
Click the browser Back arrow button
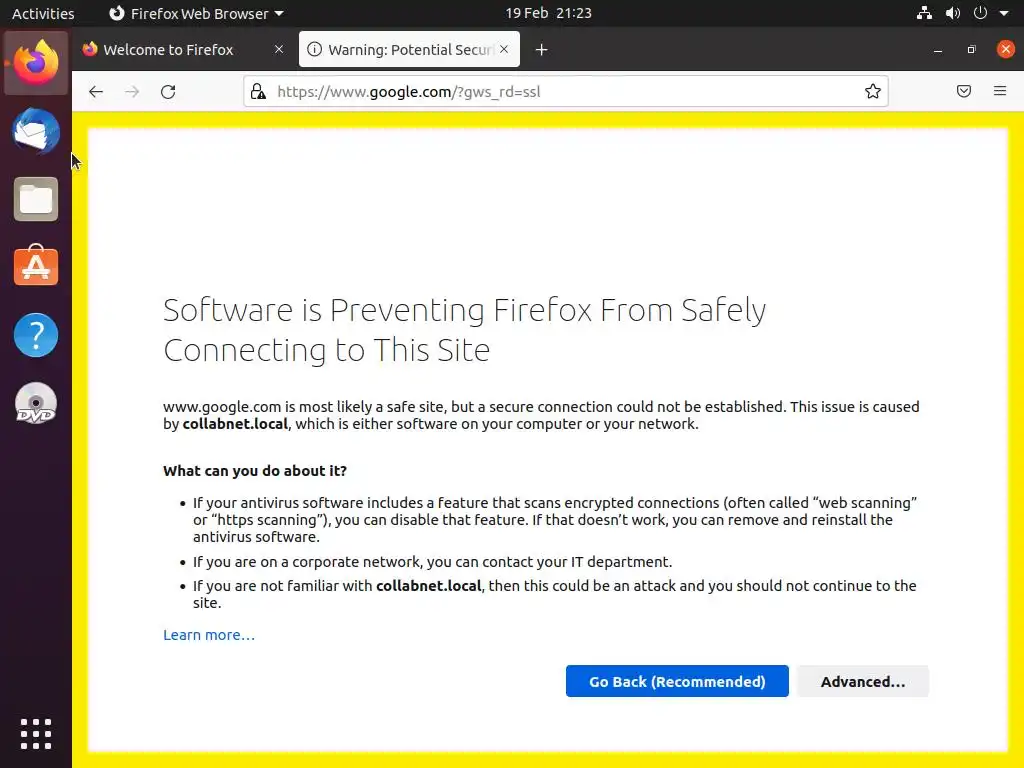click(x=96, y=92)
